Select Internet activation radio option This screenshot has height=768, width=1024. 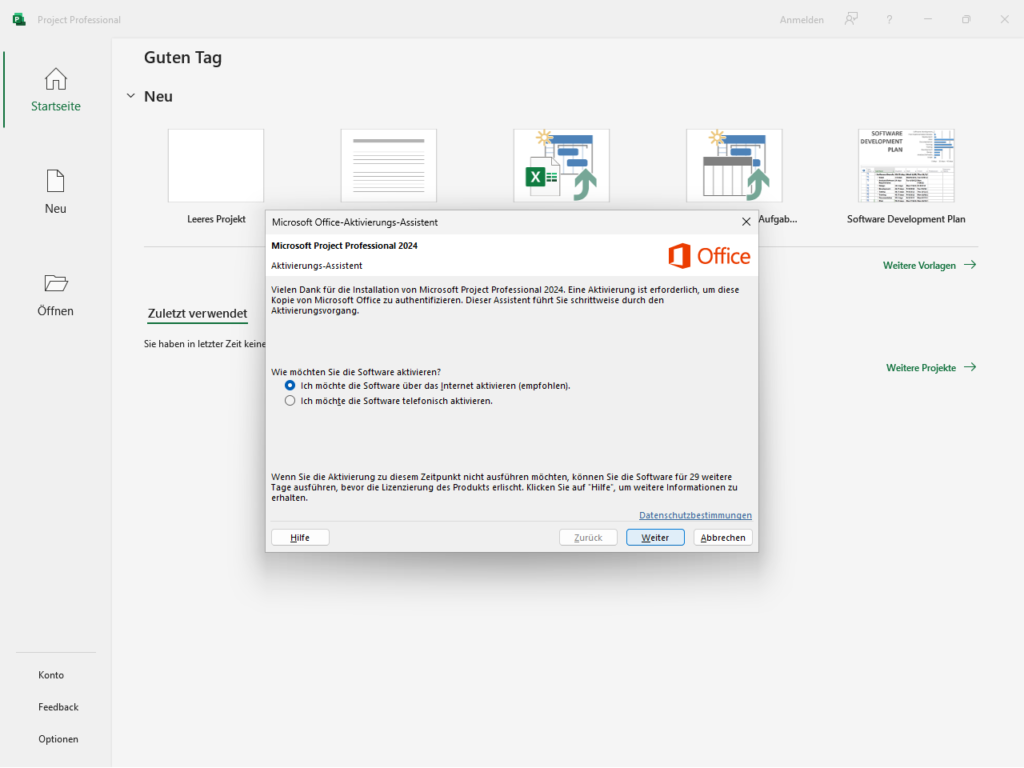pos(290,385)
